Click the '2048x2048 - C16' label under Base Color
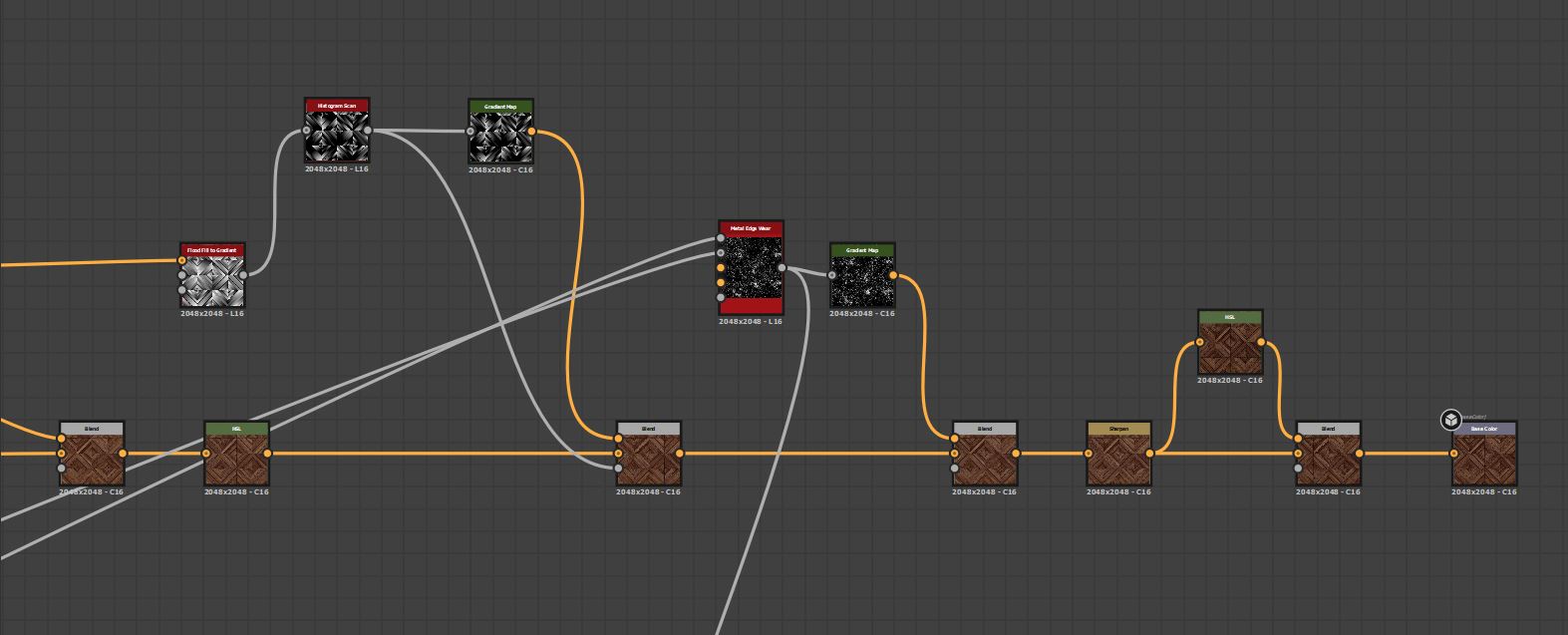Viewport: 1568px width, 635px height. click(1484, 492)
